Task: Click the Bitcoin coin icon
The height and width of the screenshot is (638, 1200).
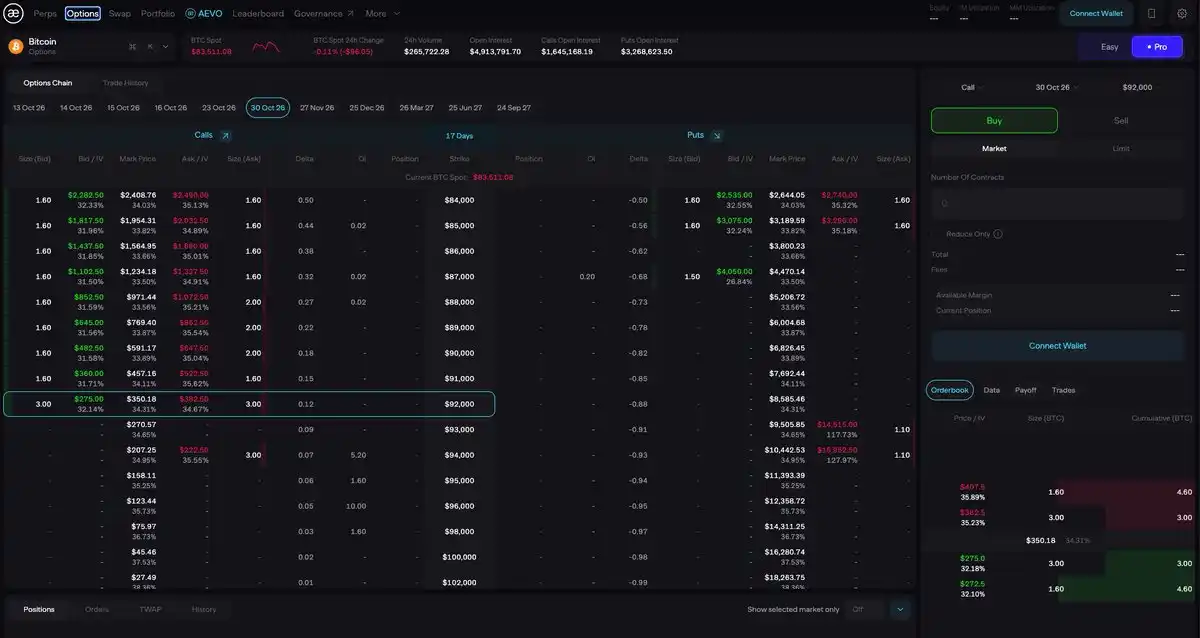Action: pyautogui.click(x=16, y=46)
